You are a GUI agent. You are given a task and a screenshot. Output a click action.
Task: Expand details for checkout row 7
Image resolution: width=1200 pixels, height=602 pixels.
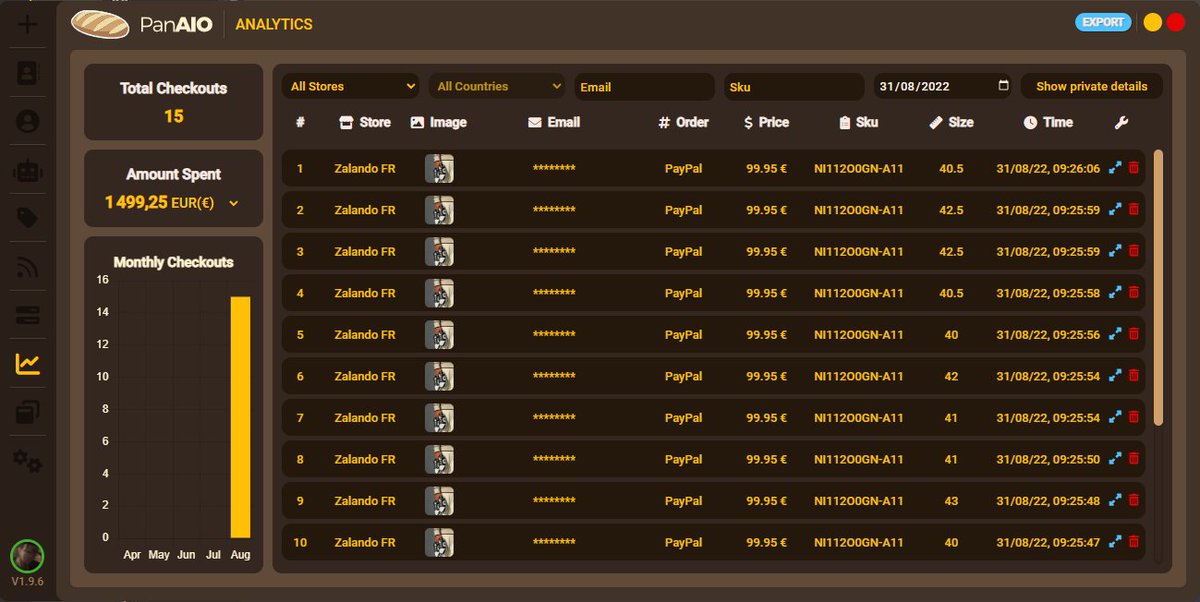pos(1115,417)
